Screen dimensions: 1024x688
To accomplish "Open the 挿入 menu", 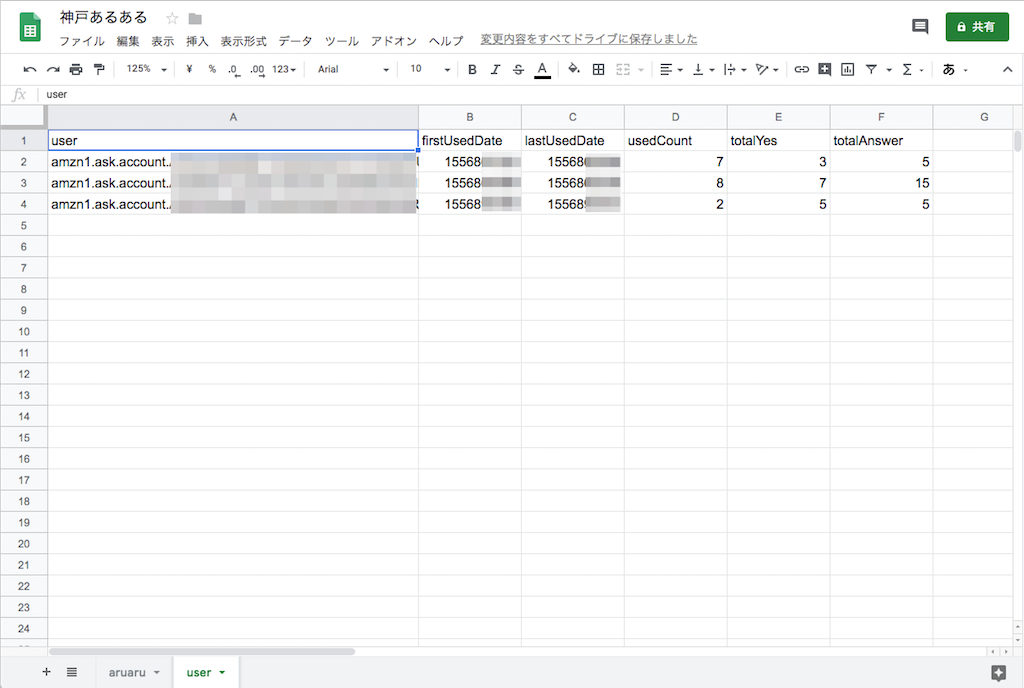I will [x=197, y=41].
